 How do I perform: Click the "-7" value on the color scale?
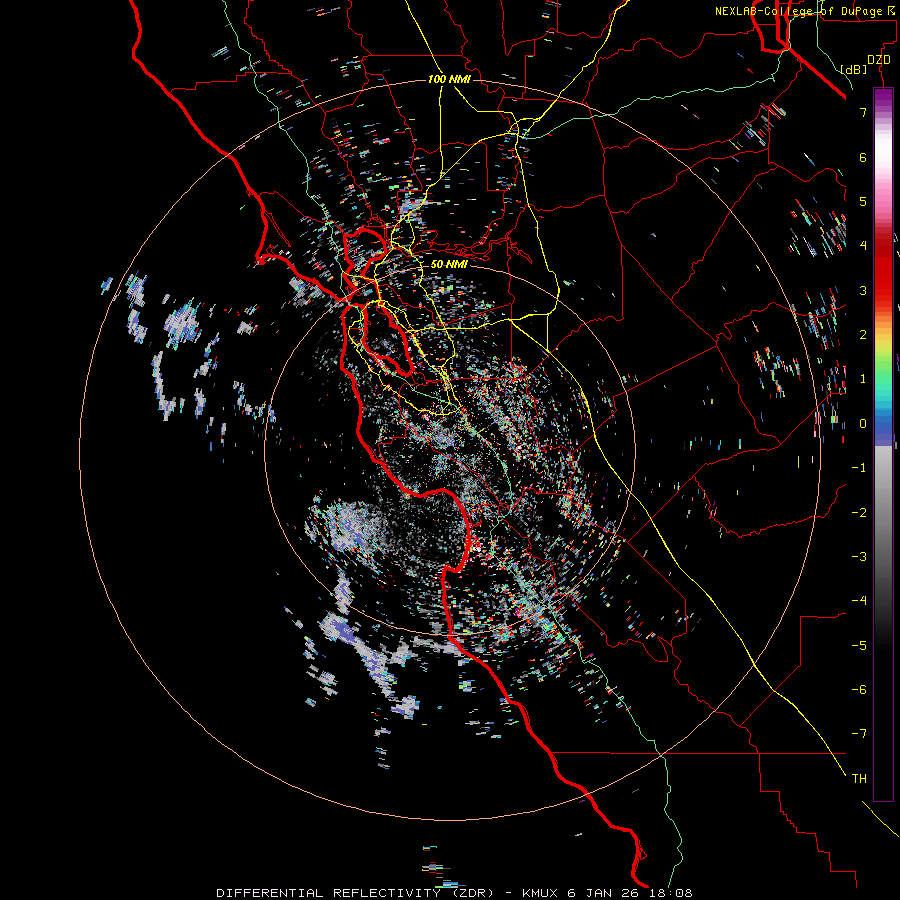coord(859,734)
